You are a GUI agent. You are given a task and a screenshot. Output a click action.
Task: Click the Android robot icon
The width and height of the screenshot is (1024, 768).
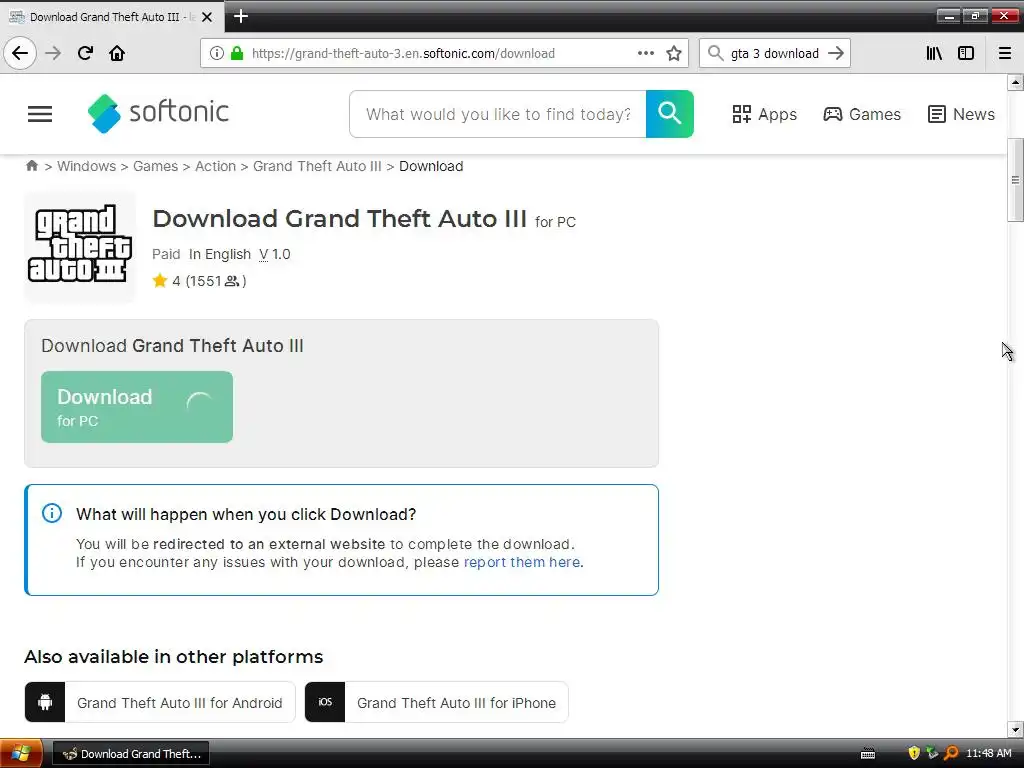coord(45,702)
